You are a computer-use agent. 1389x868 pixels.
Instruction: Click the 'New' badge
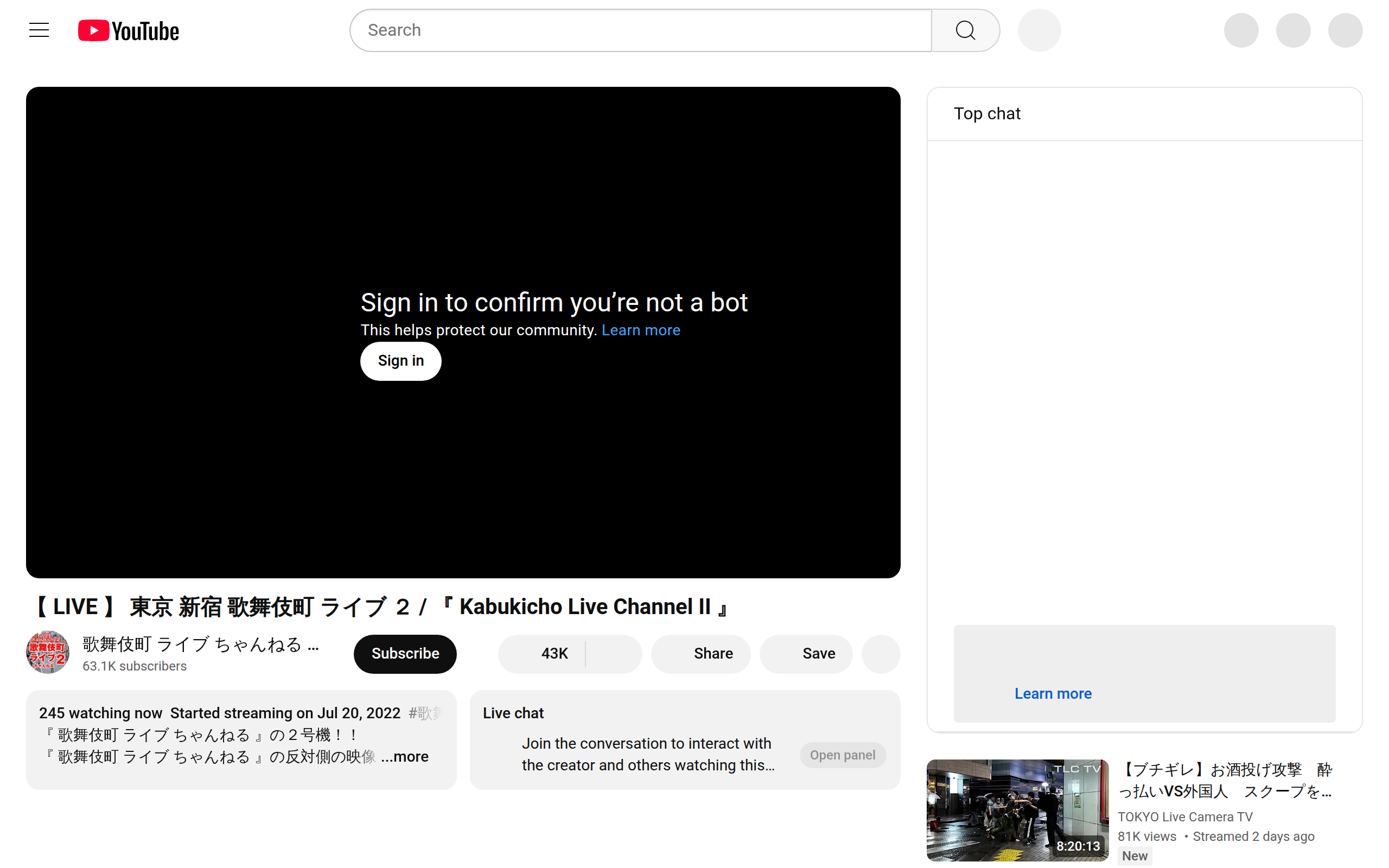tap(1135, 856)
